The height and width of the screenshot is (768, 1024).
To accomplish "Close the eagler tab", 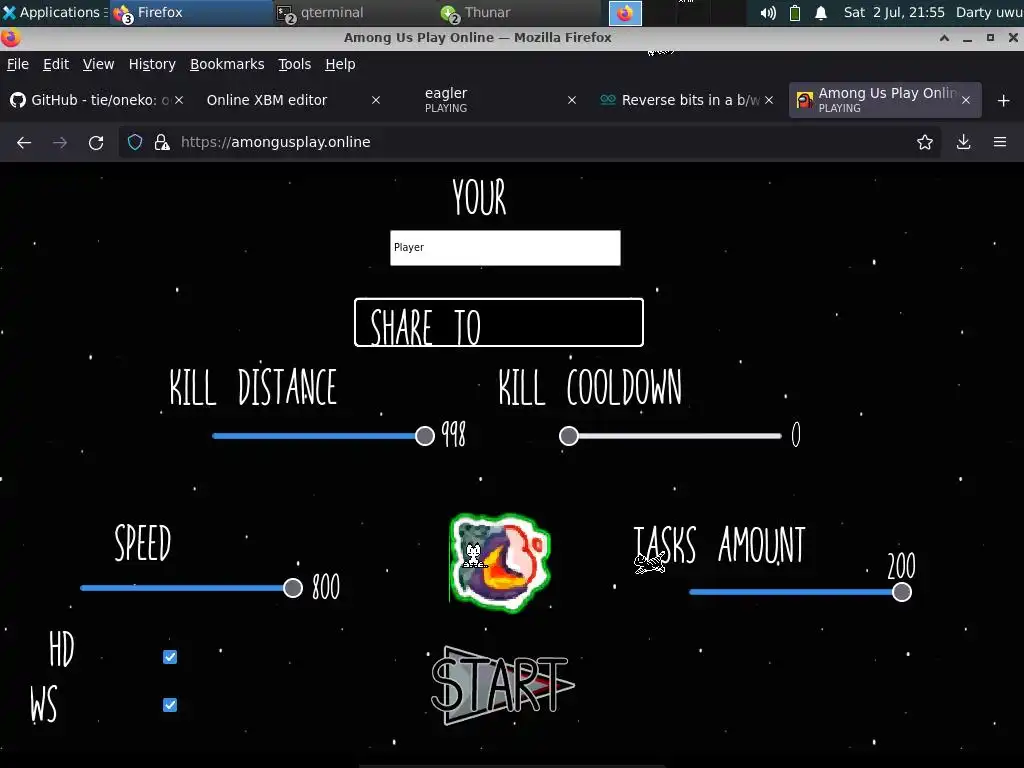I will 572,100.
